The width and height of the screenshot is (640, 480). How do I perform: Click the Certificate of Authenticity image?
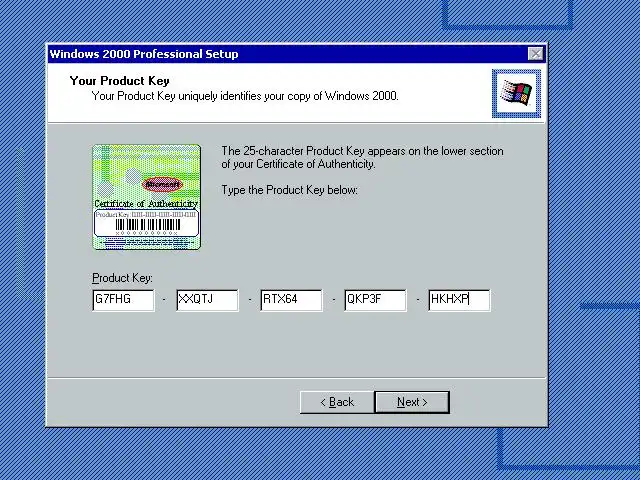tap(147, 197)
